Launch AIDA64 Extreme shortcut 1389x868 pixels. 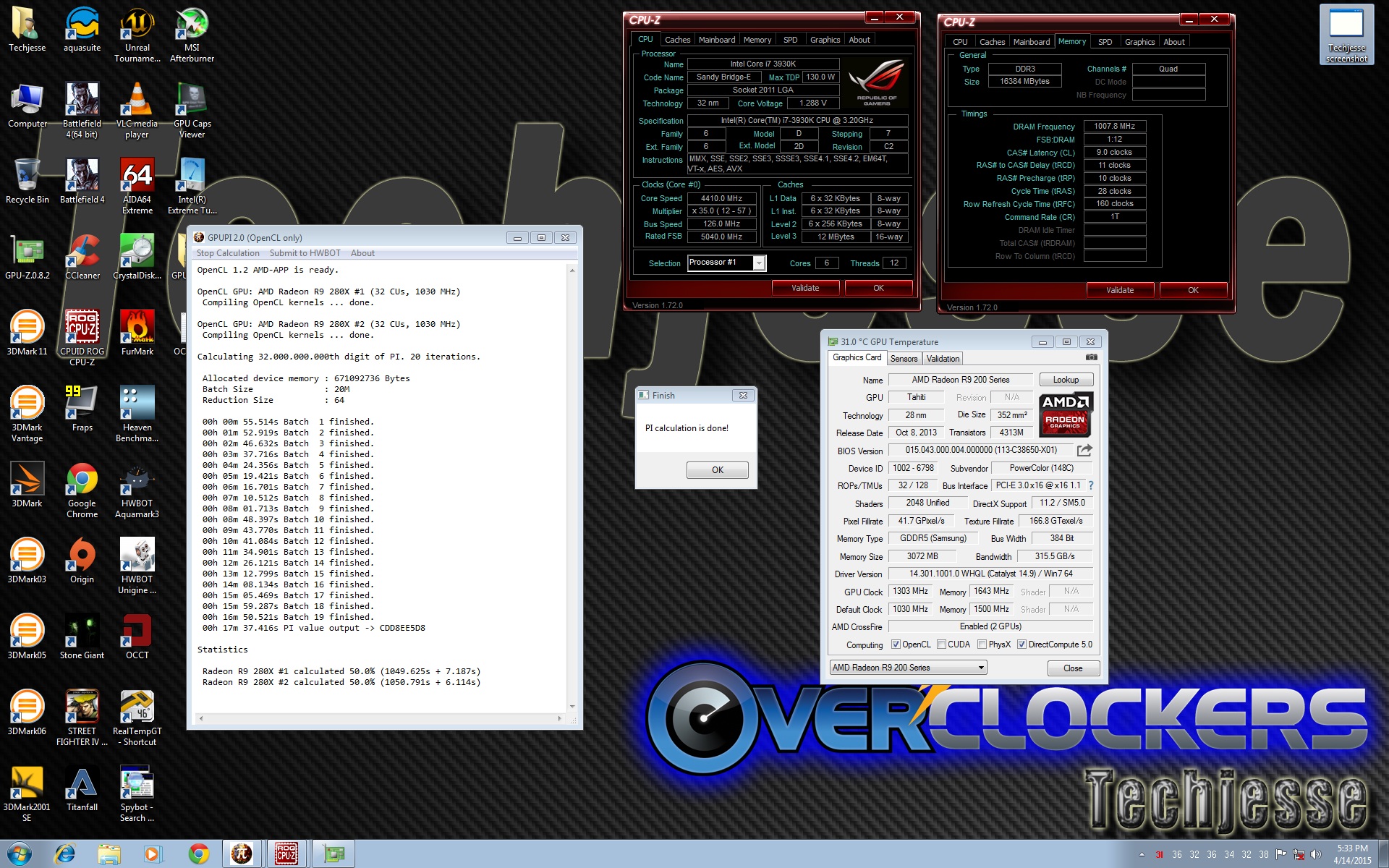(x=137, y=187)
